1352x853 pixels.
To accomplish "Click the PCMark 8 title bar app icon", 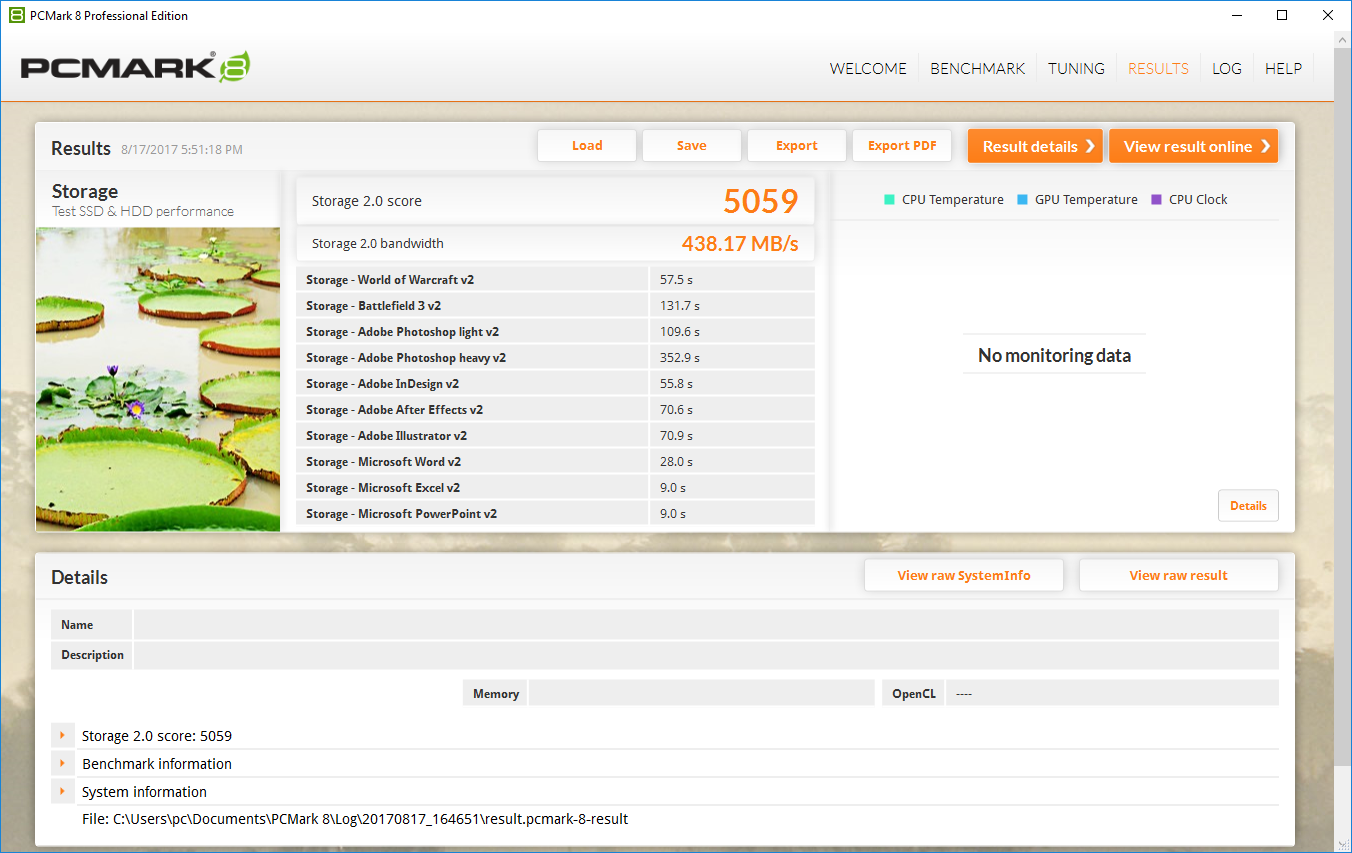I will click(16, 15).
